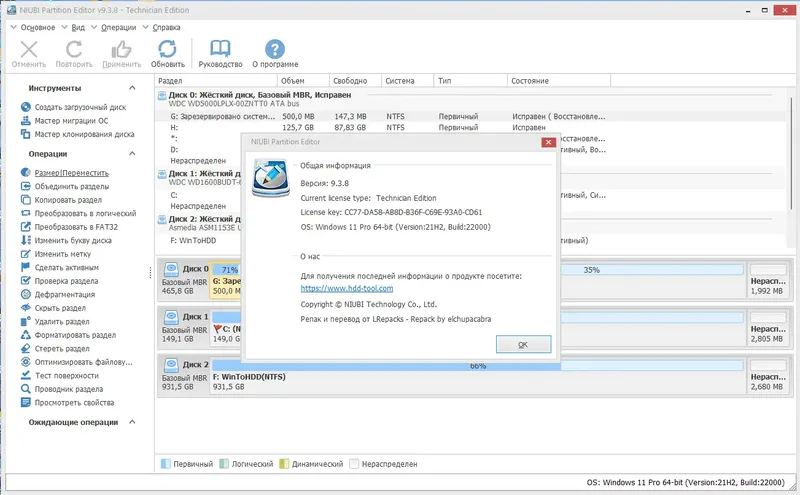Image resolution: width=800 pixels, height=495 pixels.
Task: Sort by the Тип column header
Action: 470,81
